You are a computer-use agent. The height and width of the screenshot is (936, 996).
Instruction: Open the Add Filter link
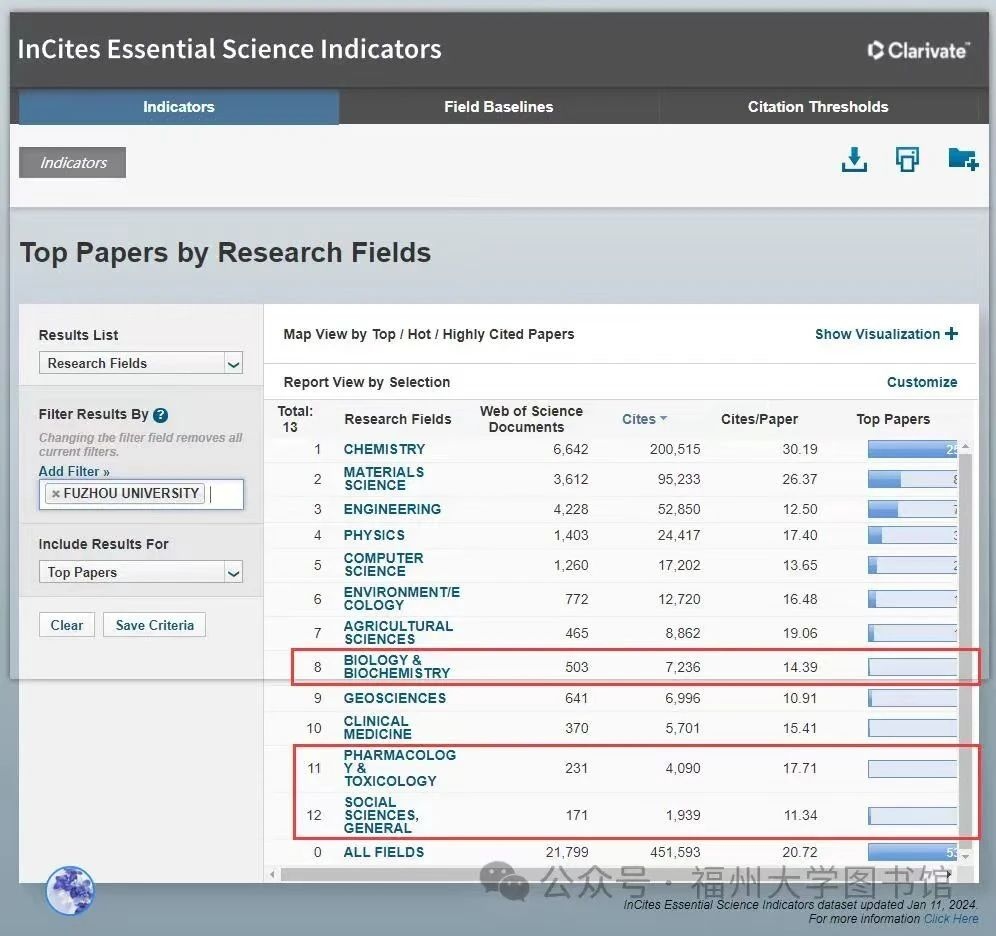point(74,471)
